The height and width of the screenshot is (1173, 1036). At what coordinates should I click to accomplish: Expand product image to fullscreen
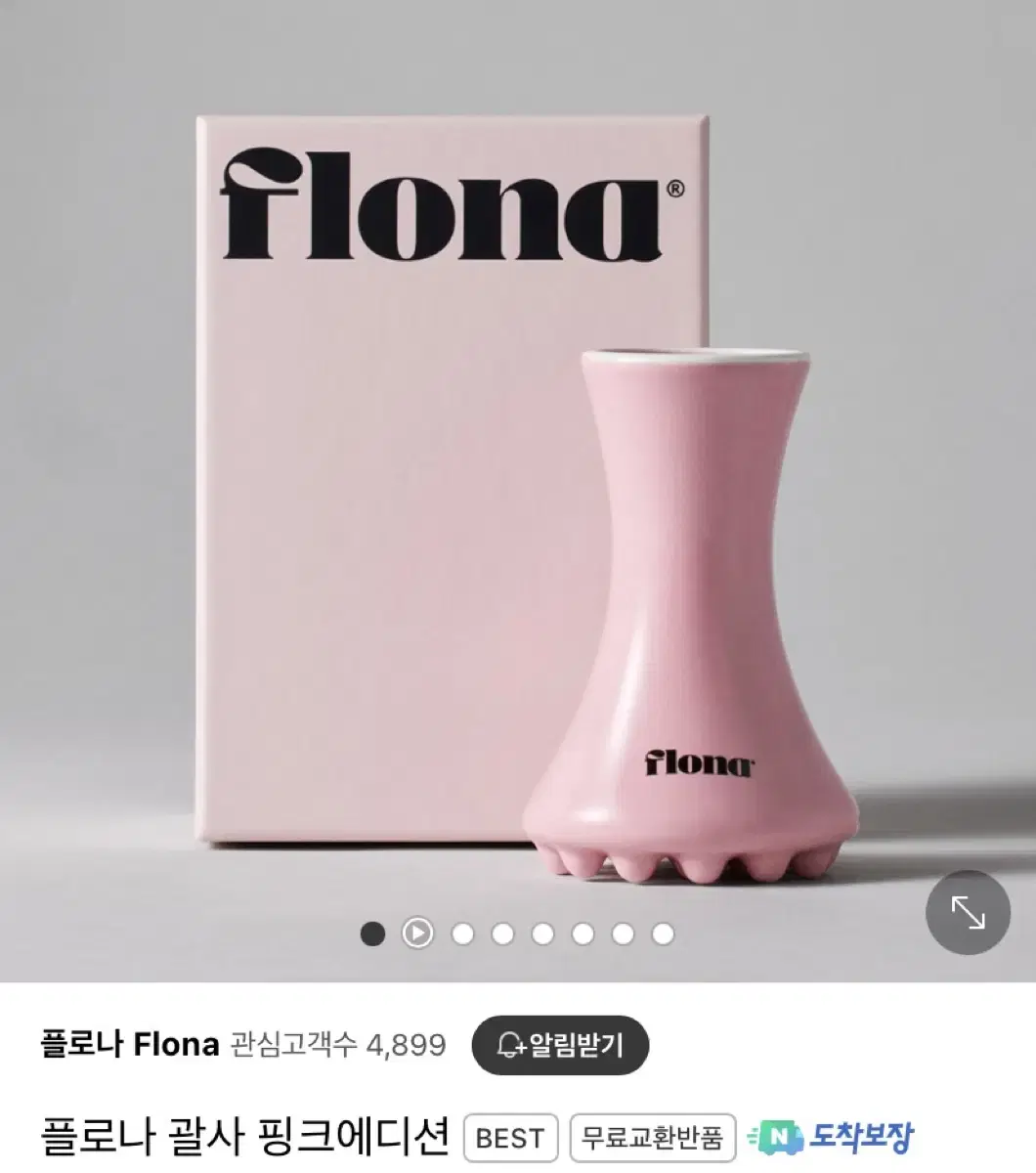point(968,913)
